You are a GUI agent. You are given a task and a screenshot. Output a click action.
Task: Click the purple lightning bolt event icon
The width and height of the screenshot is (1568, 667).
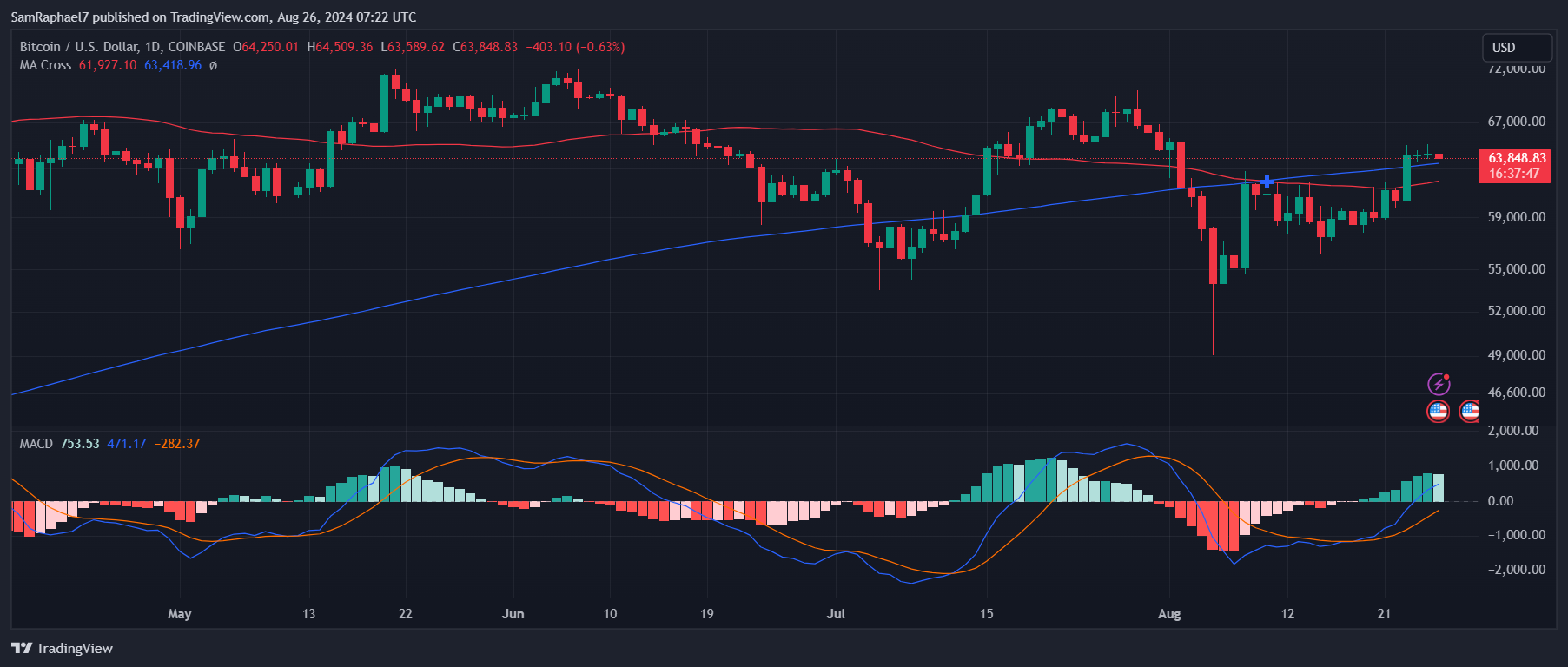click(x=1439, y=384)
